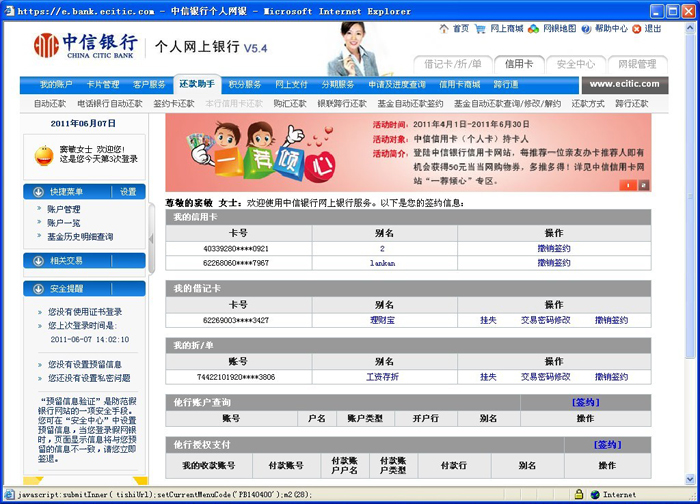Click 挂失 for the 工资存折 account
Image resolution: width=700 pixels, height=504 pixels.
[x=488, y=377]
